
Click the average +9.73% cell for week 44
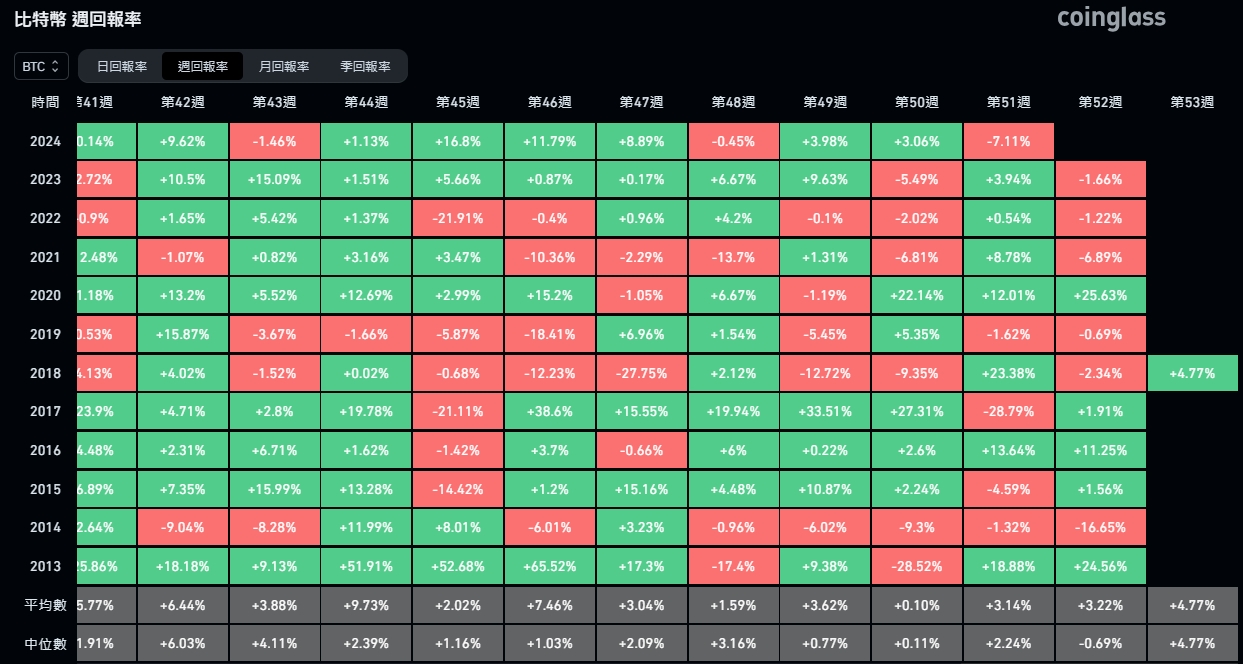365,605
